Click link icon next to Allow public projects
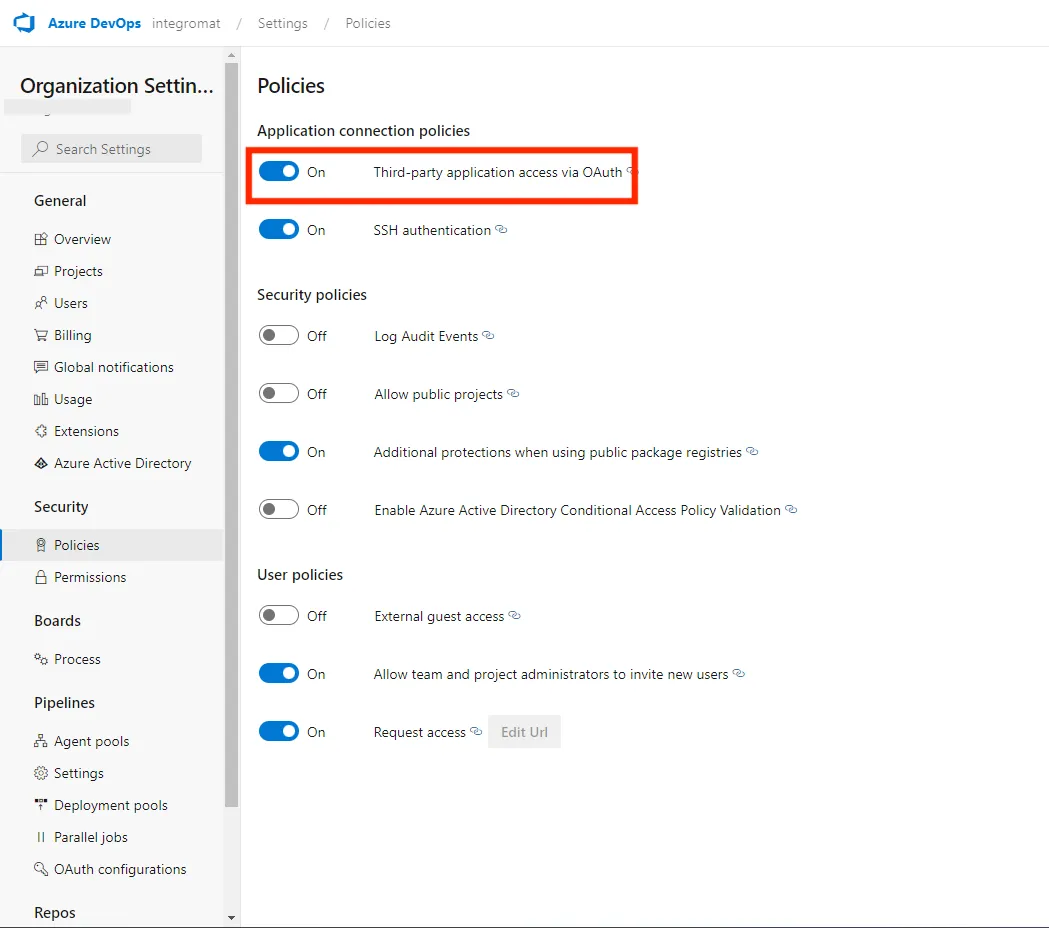The width and height of the screenshot is (1049, 928). 513,393
